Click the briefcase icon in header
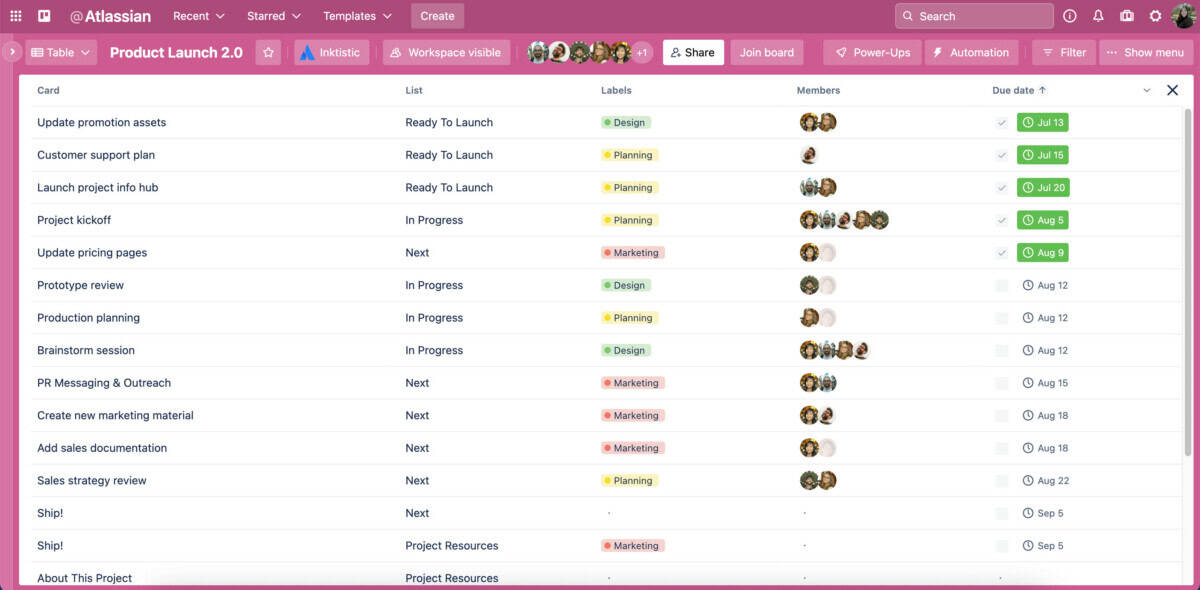Viewport: 1200px width, 590px height. point(1127,16)
